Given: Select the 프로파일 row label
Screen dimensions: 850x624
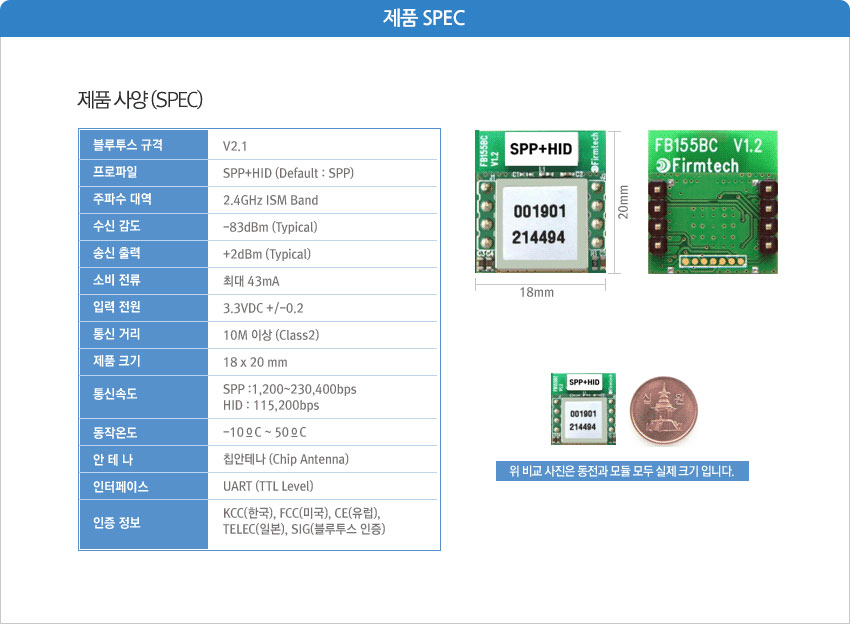Looking at the screenshot, I should 115,172.
